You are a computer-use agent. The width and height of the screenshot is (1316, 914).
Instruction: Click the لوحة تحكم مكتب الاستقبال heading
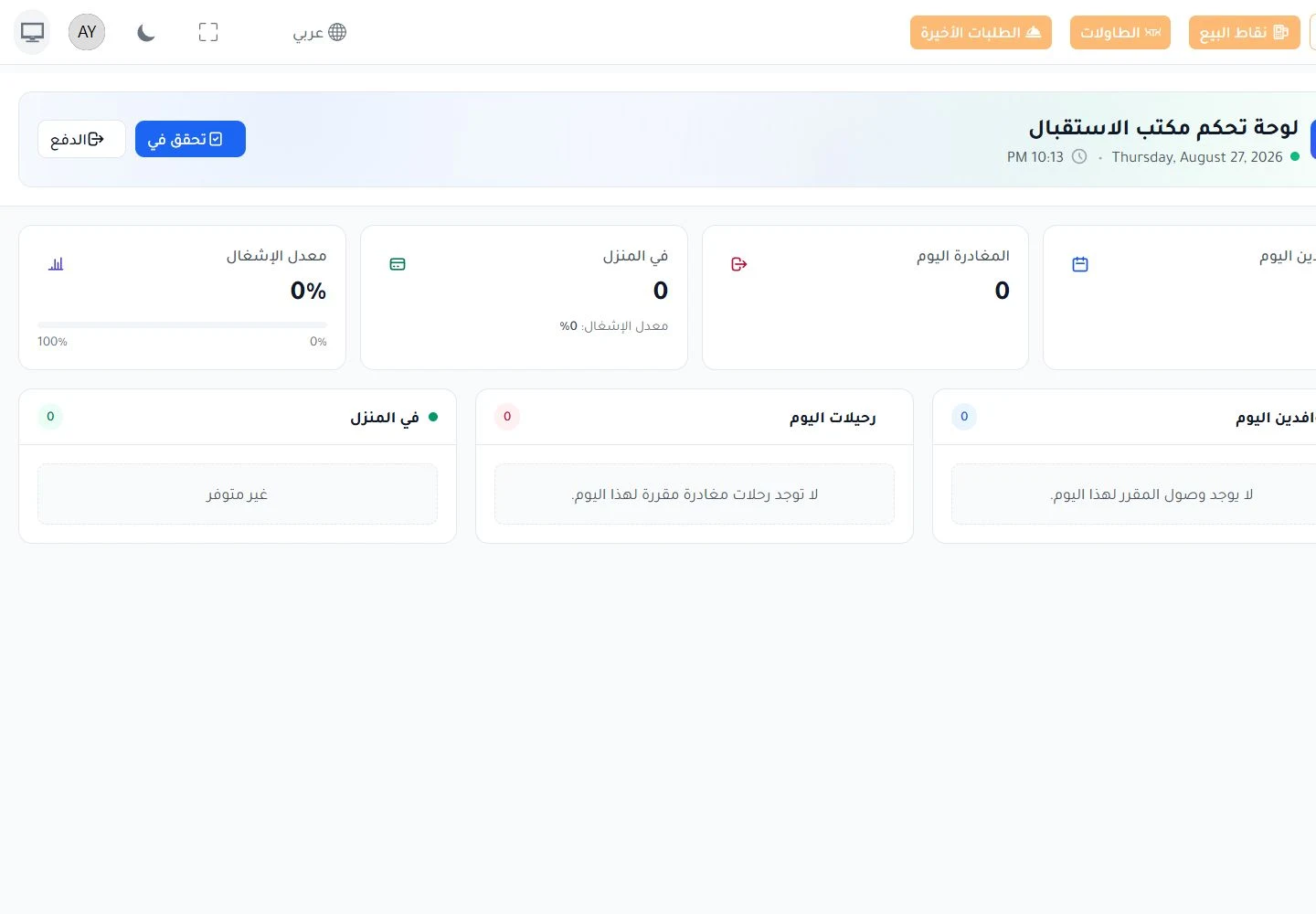(x=1163, y=127)
